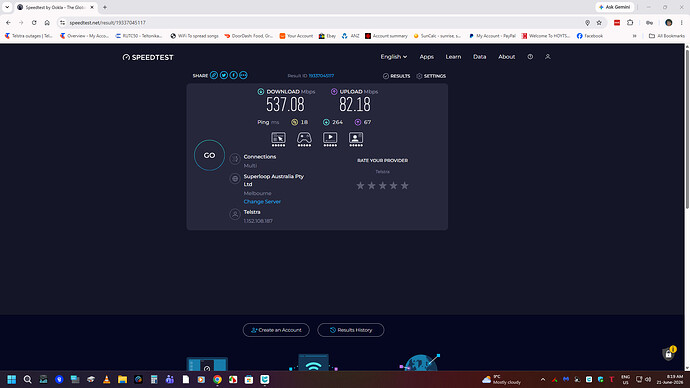Viewport: 690px width, 388px height.
Task: Click the help icon in Speedtest header
Action: pos(530,57)
